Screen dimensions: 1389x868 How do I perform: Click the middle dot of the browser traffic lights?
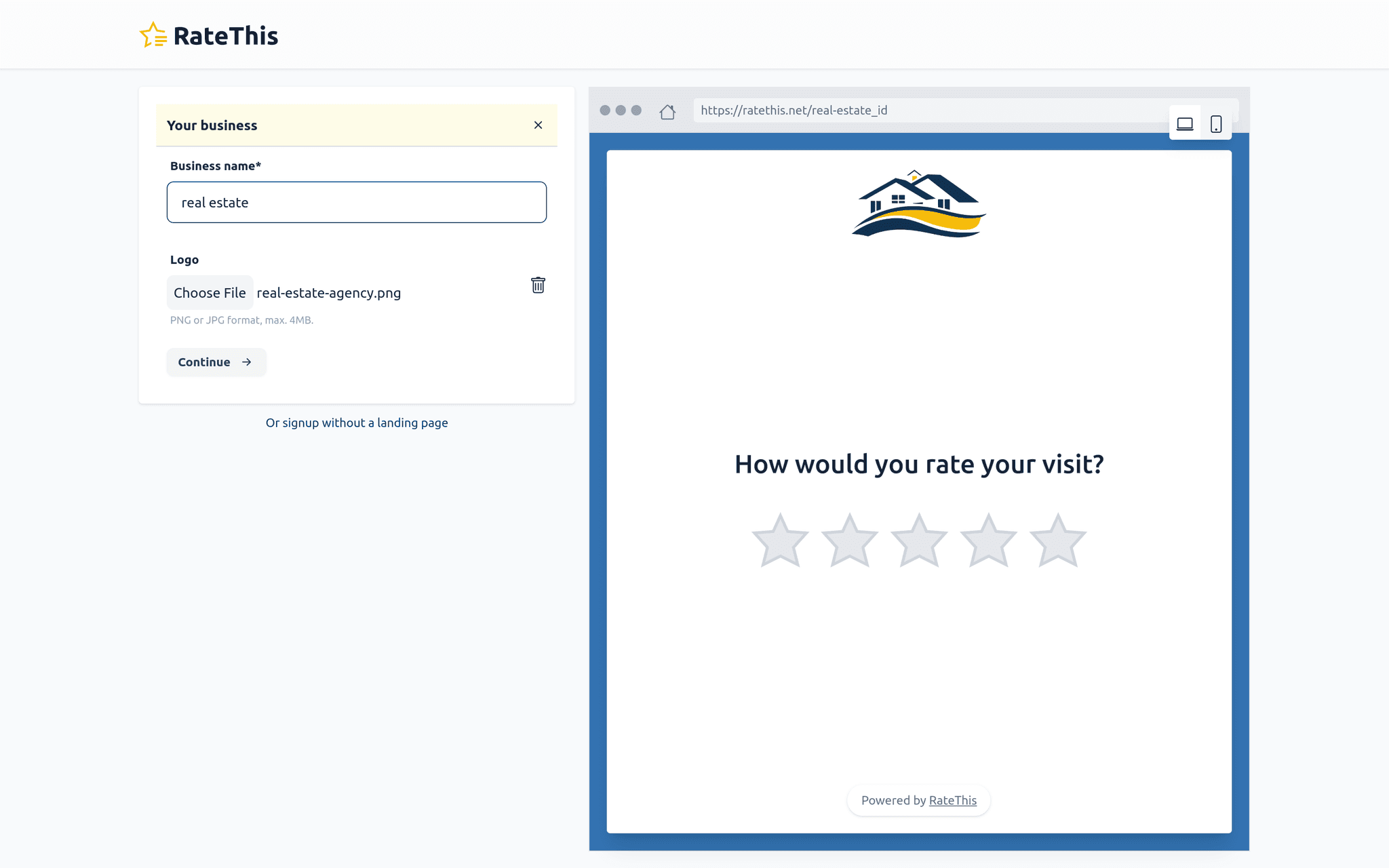coord(620,109)
